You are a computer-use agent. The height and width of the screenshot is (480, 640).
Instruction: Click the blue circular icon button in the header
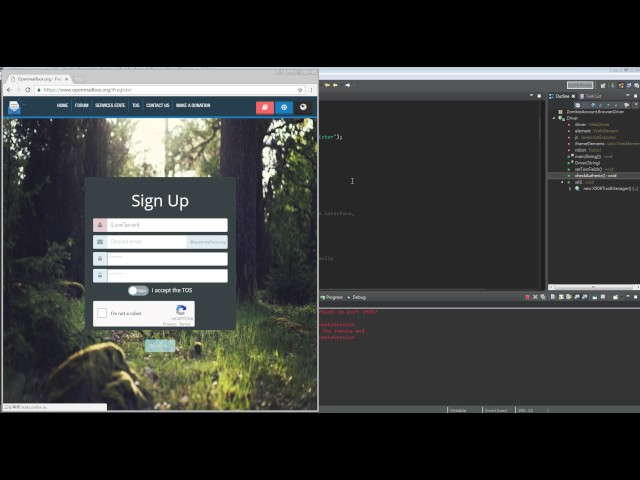pos(284,107)
